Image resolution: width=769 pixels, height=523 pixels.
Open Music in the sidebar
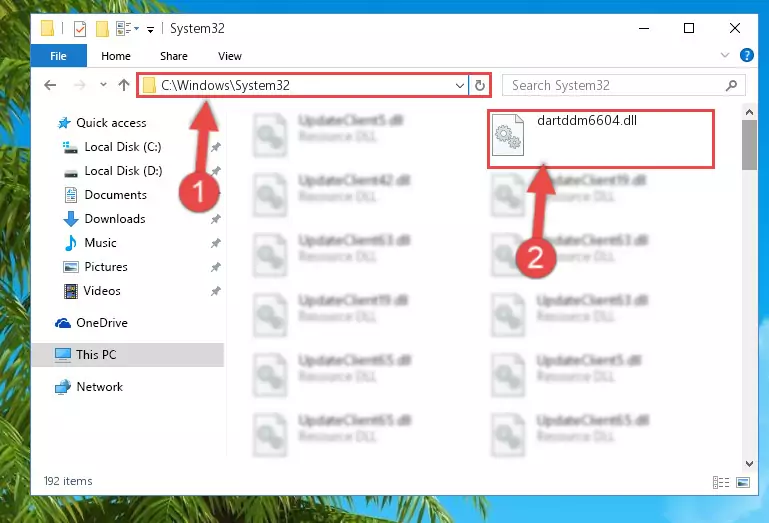tap(100, 243)
